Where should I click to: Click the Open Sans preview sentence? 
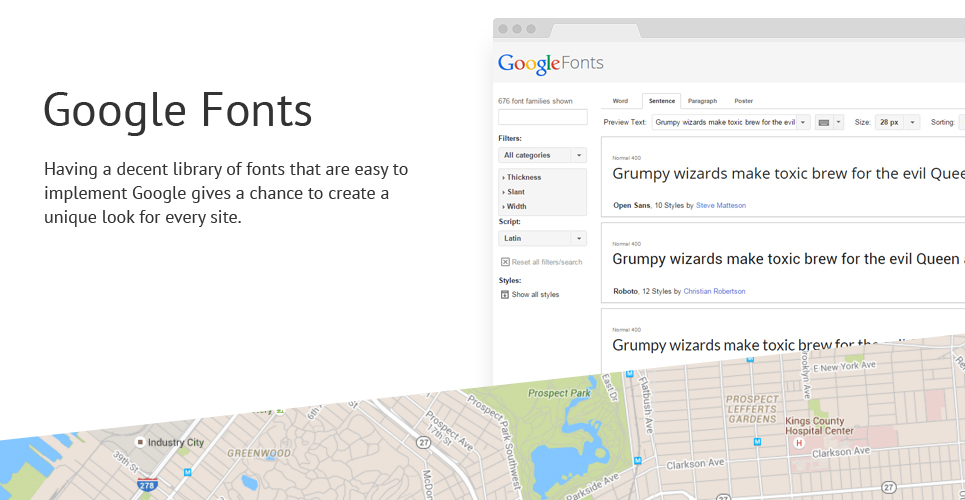coord(788,174)
